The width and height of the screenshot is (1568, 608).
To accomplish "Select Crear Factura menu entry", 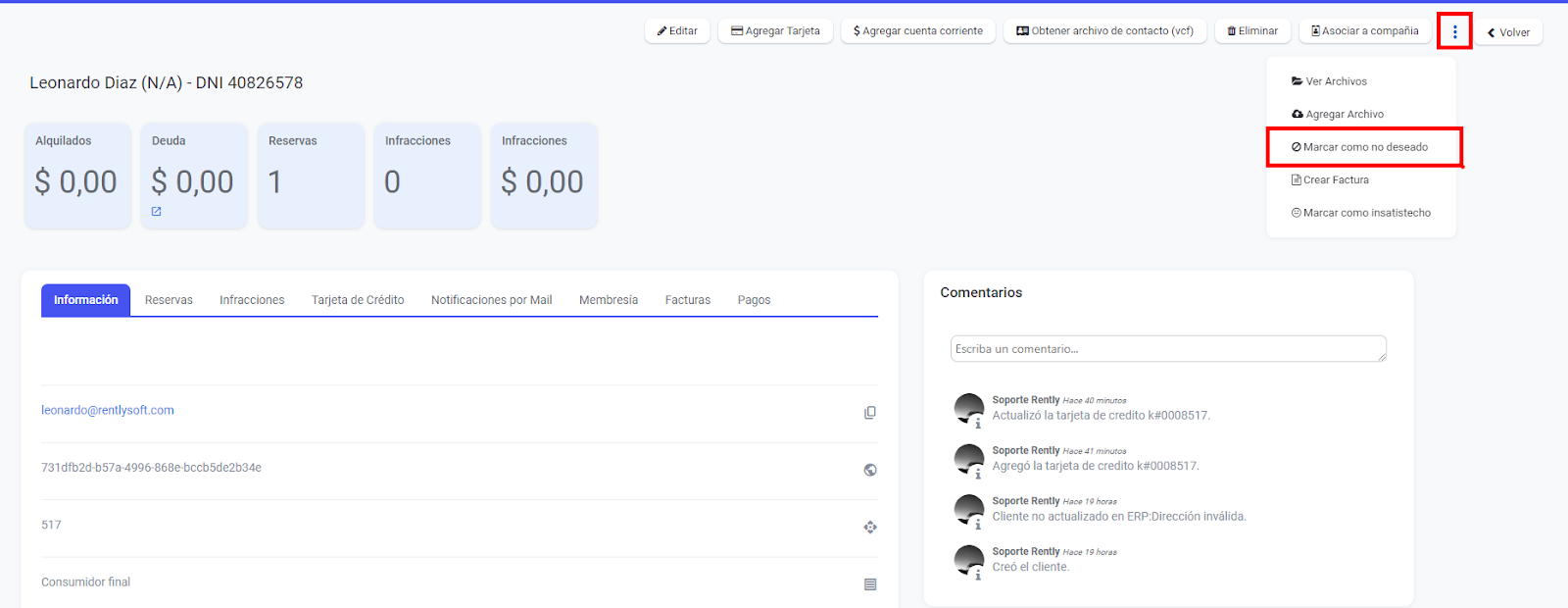I will coord(1335,180).
